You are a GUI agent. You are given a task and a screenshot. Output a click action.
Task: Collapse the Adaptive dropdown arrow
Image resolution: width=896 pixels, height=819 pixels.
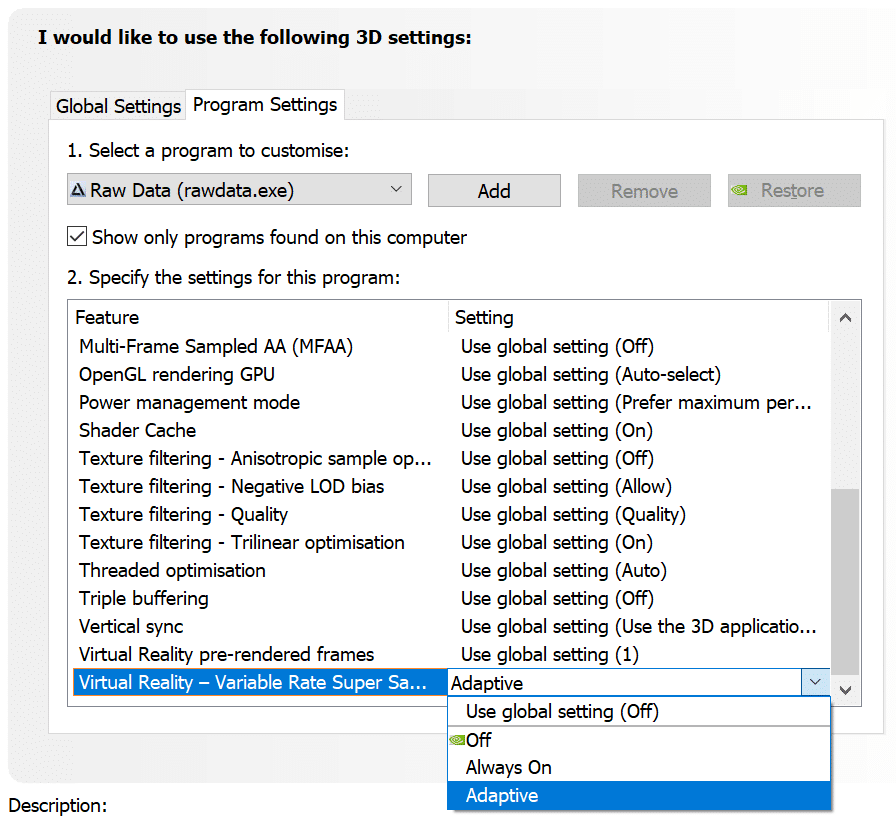click(815, 682)
